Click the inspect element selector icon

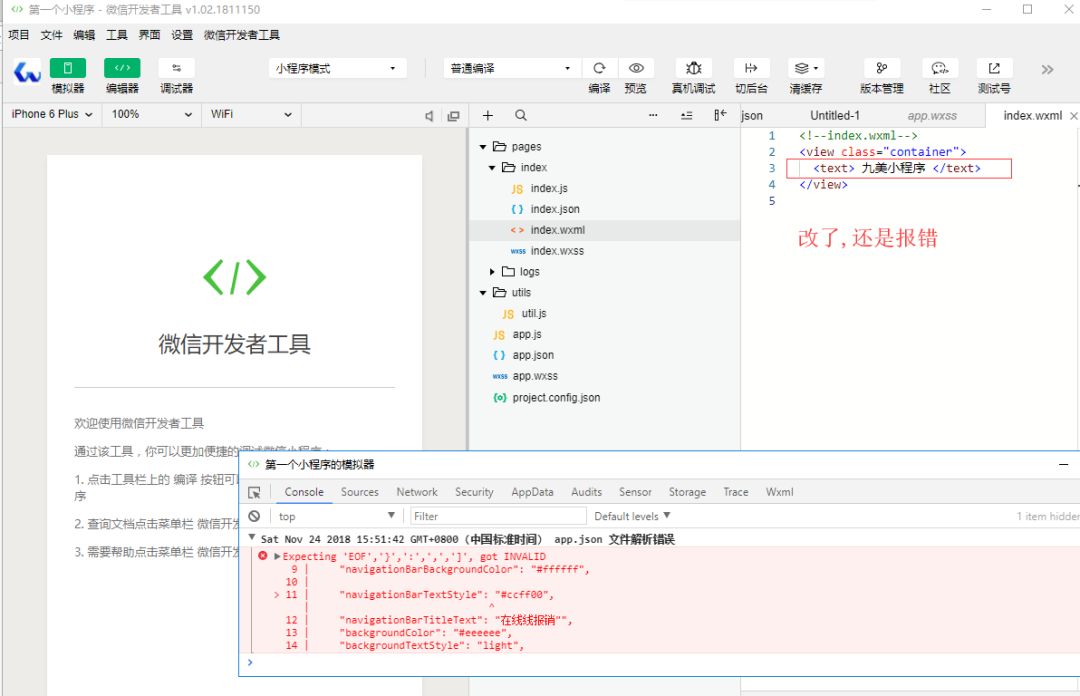(x=254, y=493)
